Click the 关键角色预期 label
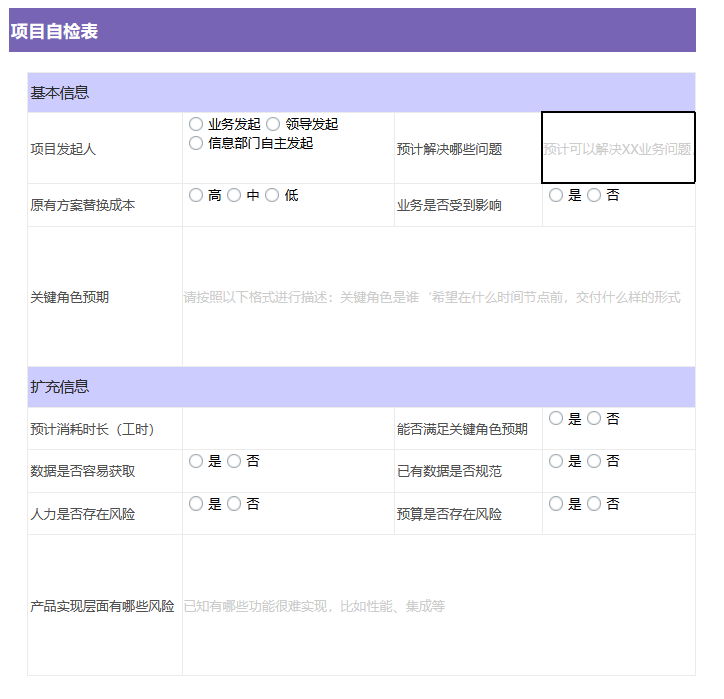724x699 pixels. 70,297
